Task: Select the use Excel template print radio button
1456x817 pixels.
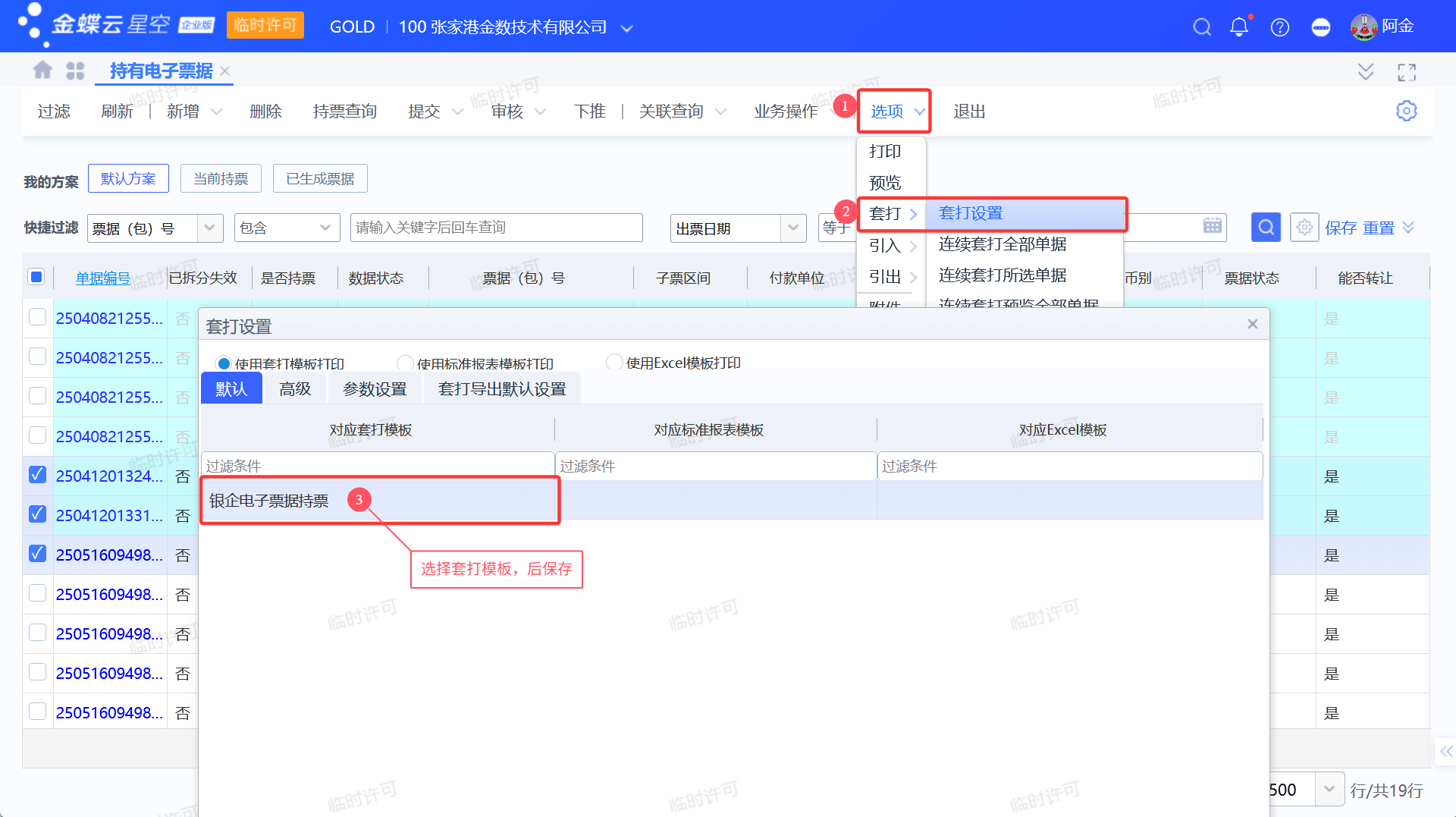Action: coord(613,363)
